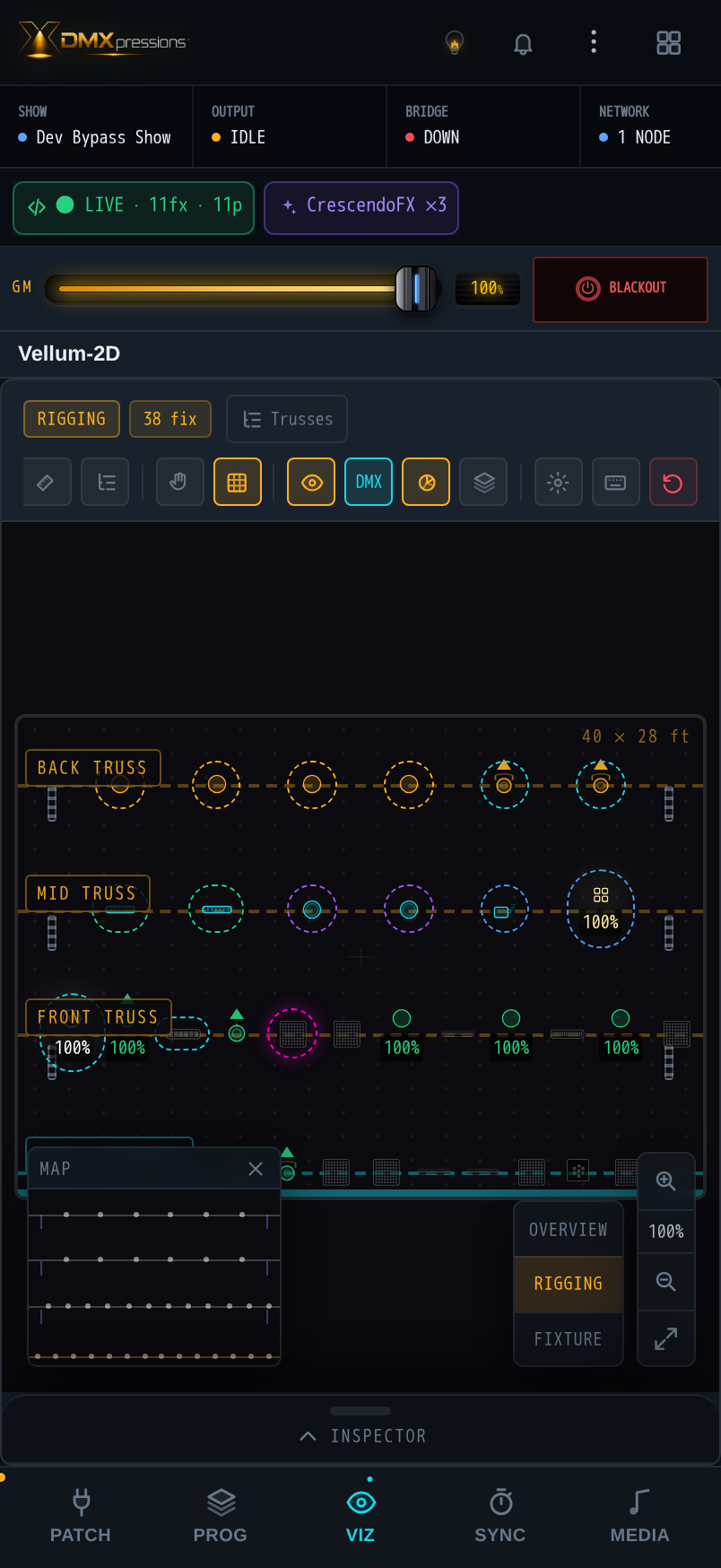The image size is (721, 1568).
Task: Click the Grand Master fader handle
Action: (417, 288)
